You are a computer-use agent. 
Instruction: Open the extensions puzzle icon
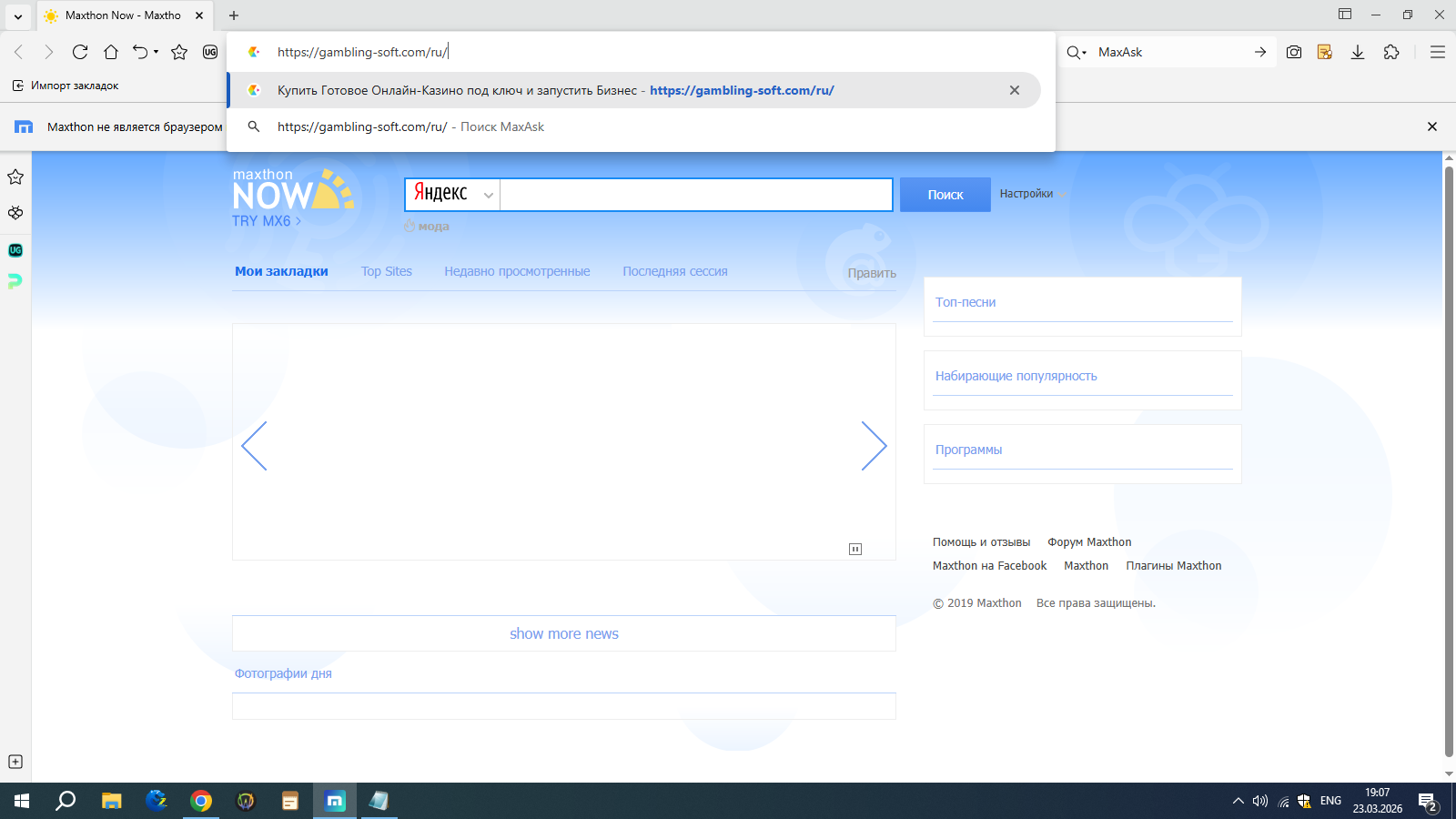[x=1391, y=52]
